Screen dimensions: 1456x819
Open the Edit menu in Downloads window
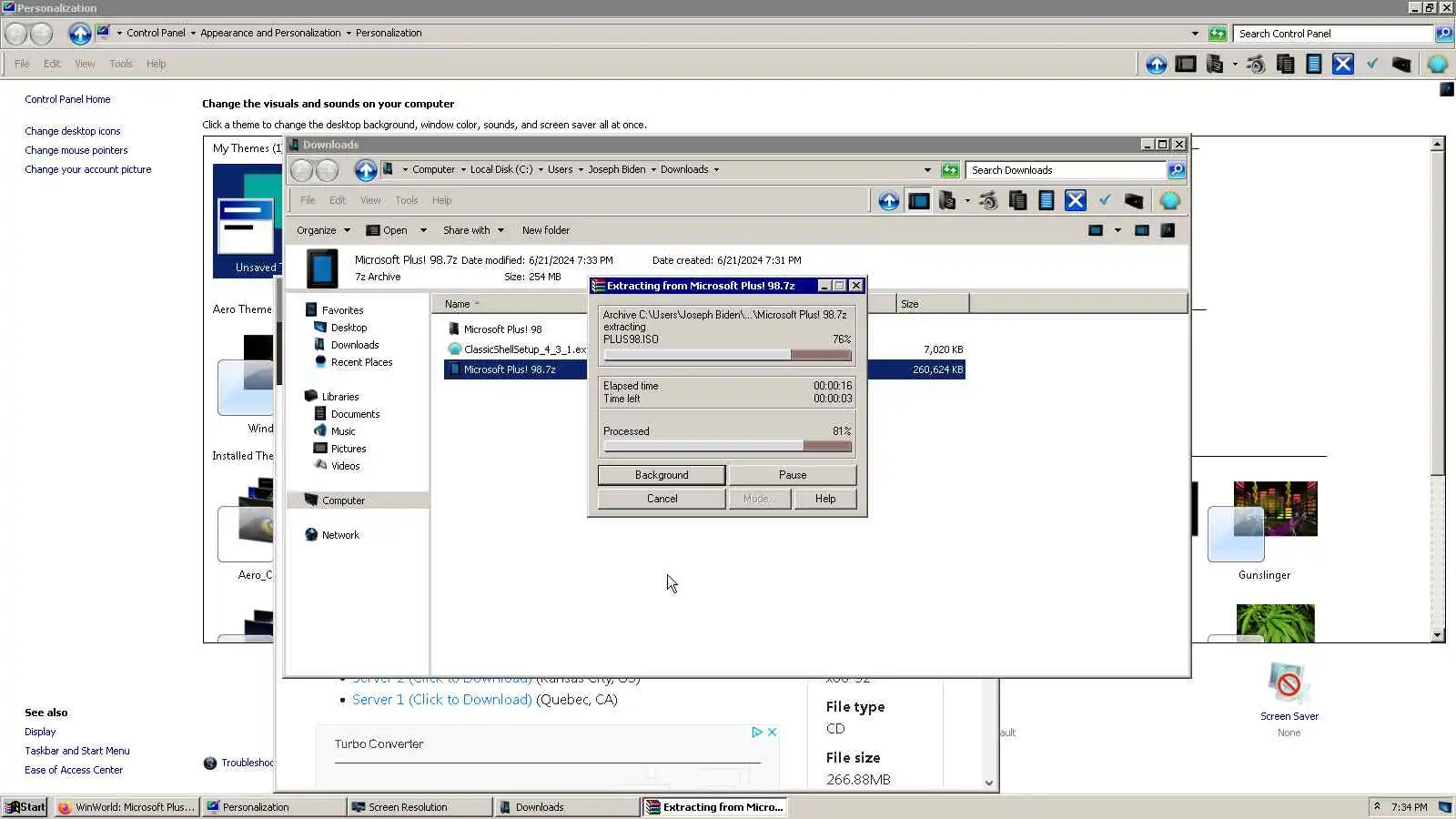tap(338, 201)
